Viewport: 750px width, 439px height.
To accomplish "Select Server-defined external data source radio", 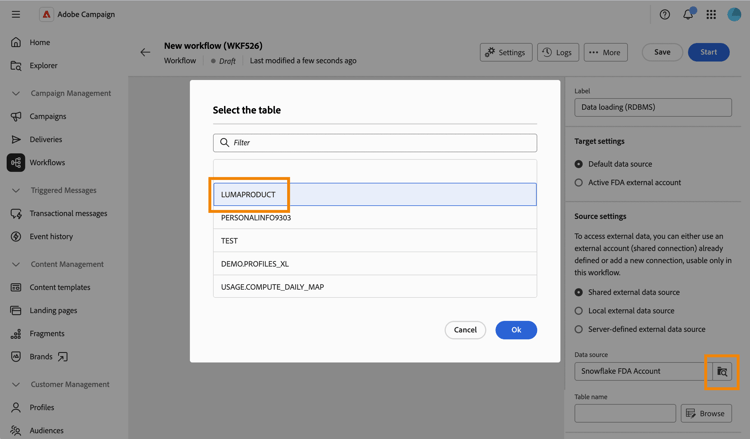I will (578, 329).
